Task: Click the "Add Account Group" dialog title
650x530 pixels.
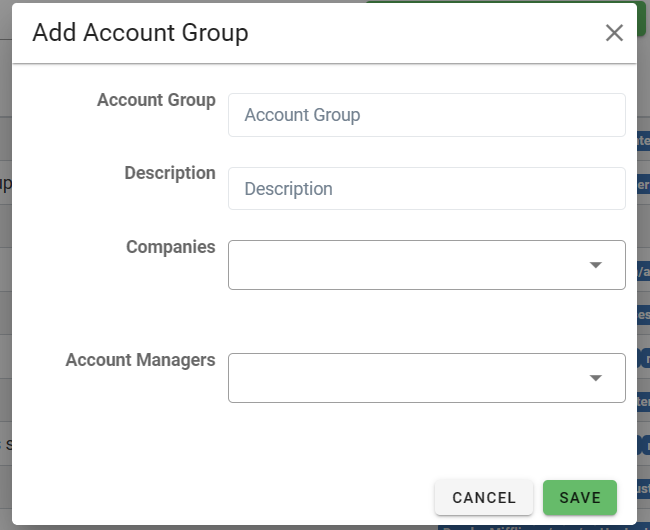Action: [x=140, y=33]
